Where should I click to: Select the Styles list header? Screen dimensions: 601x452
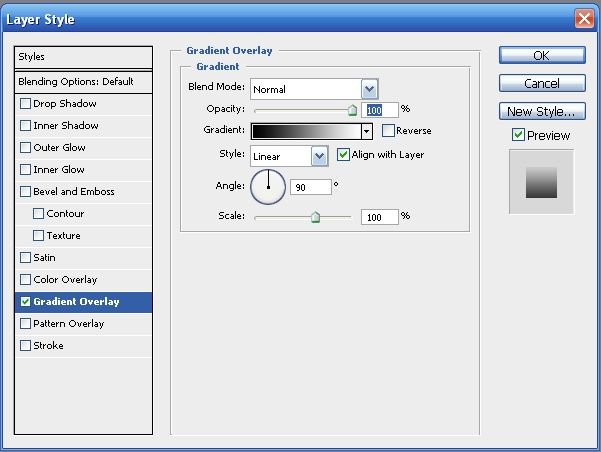coord(84,57)
